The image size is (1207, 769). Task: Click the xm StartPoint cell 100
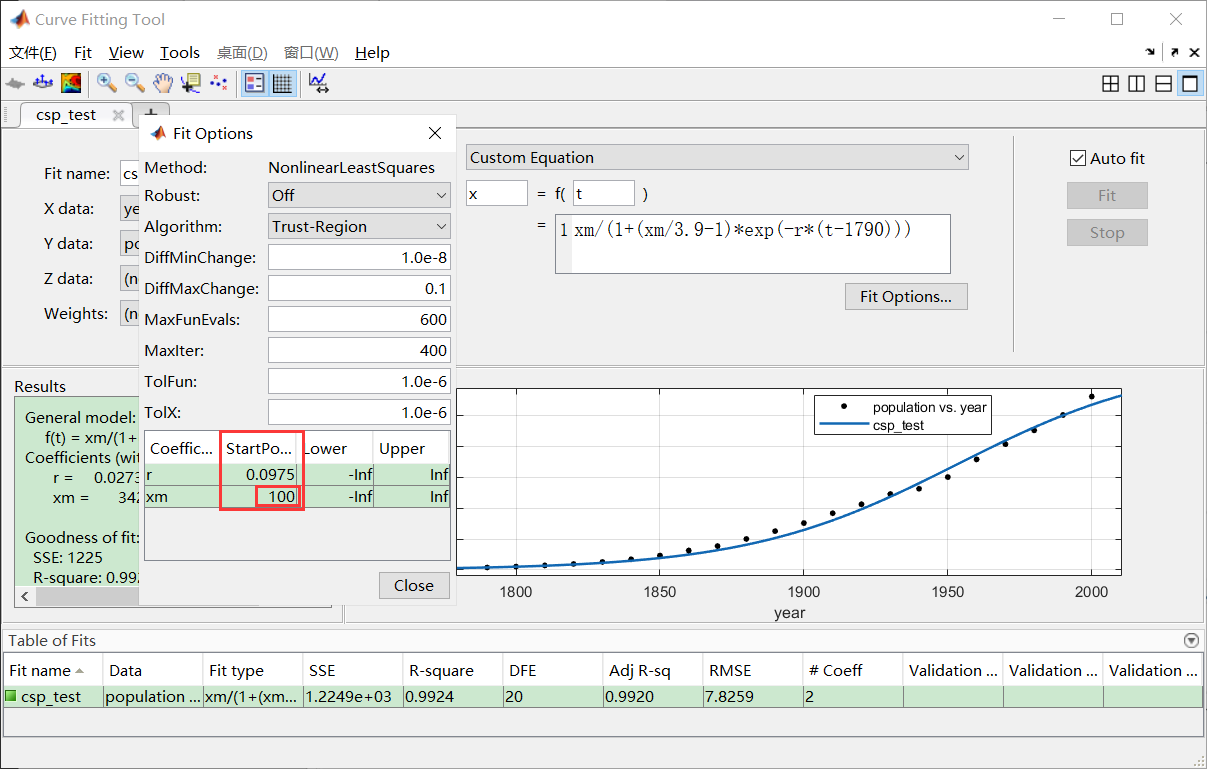coord(260,497)
